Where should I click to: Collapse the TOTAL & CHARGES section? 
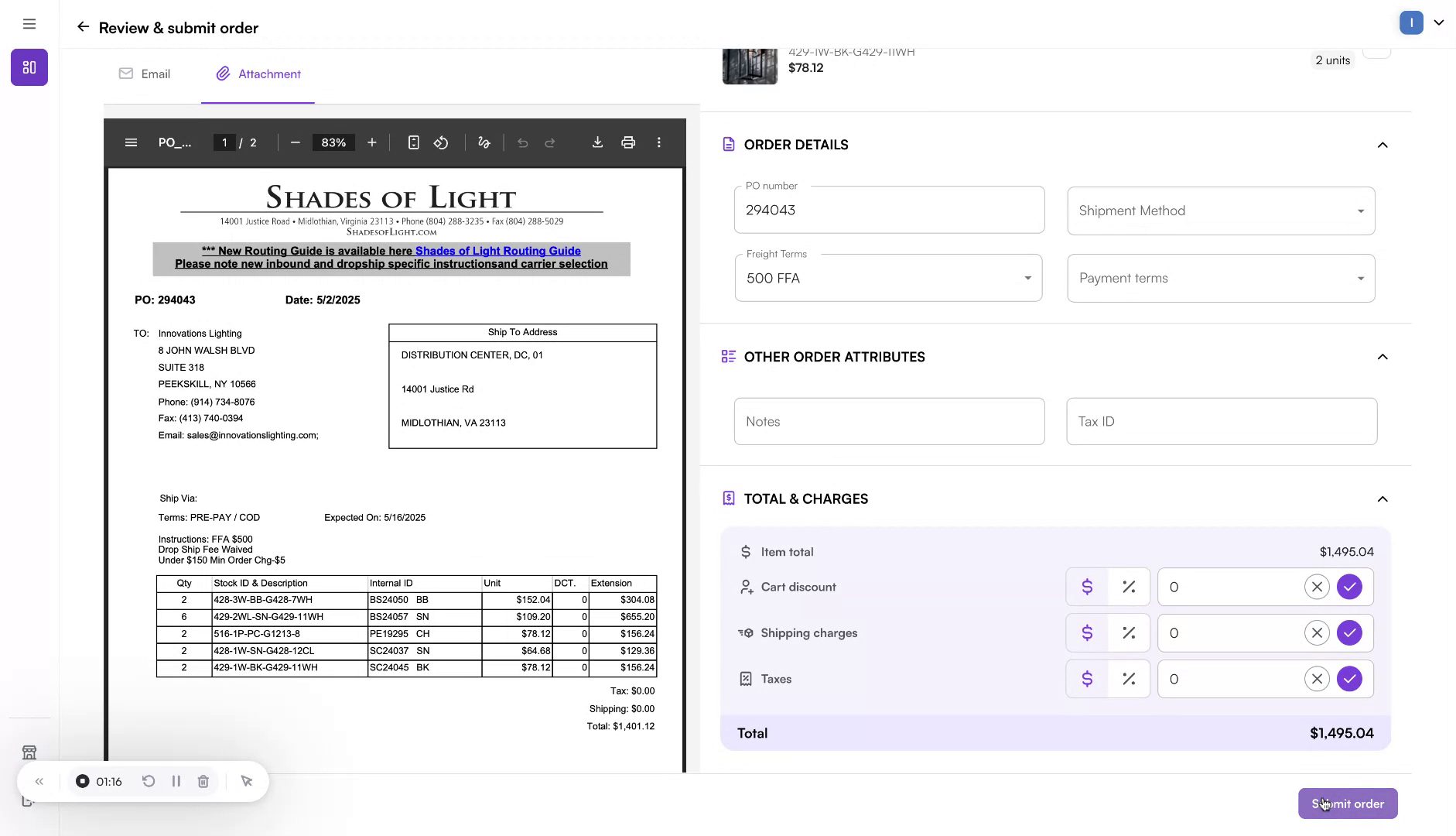click(1383, 499)
